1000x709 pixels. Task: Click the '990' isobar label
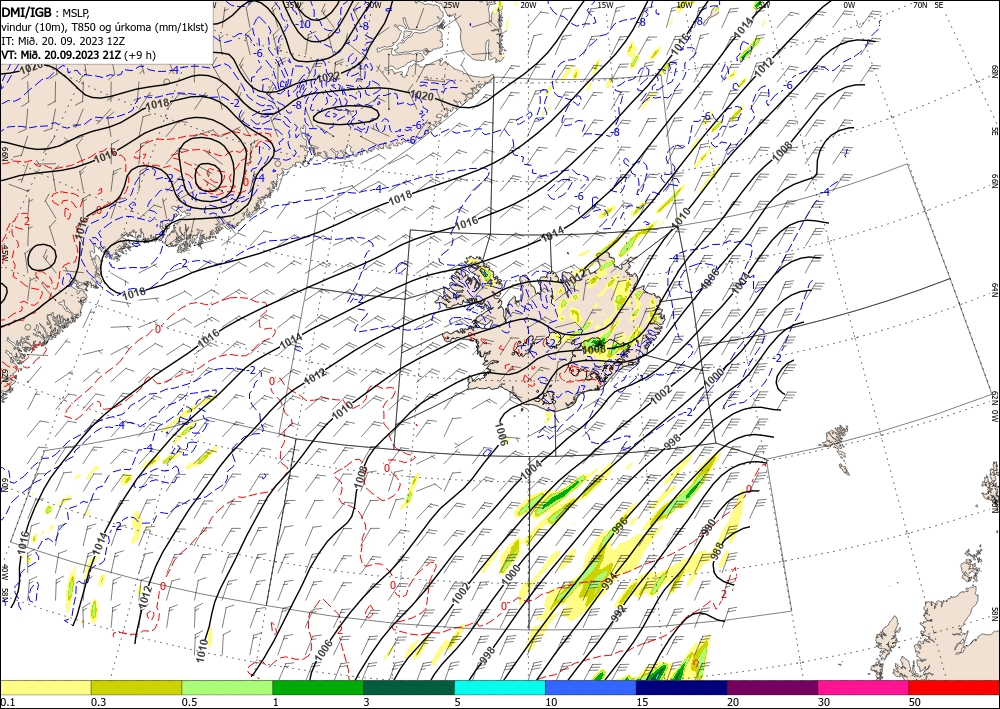(x=709, y=527)
